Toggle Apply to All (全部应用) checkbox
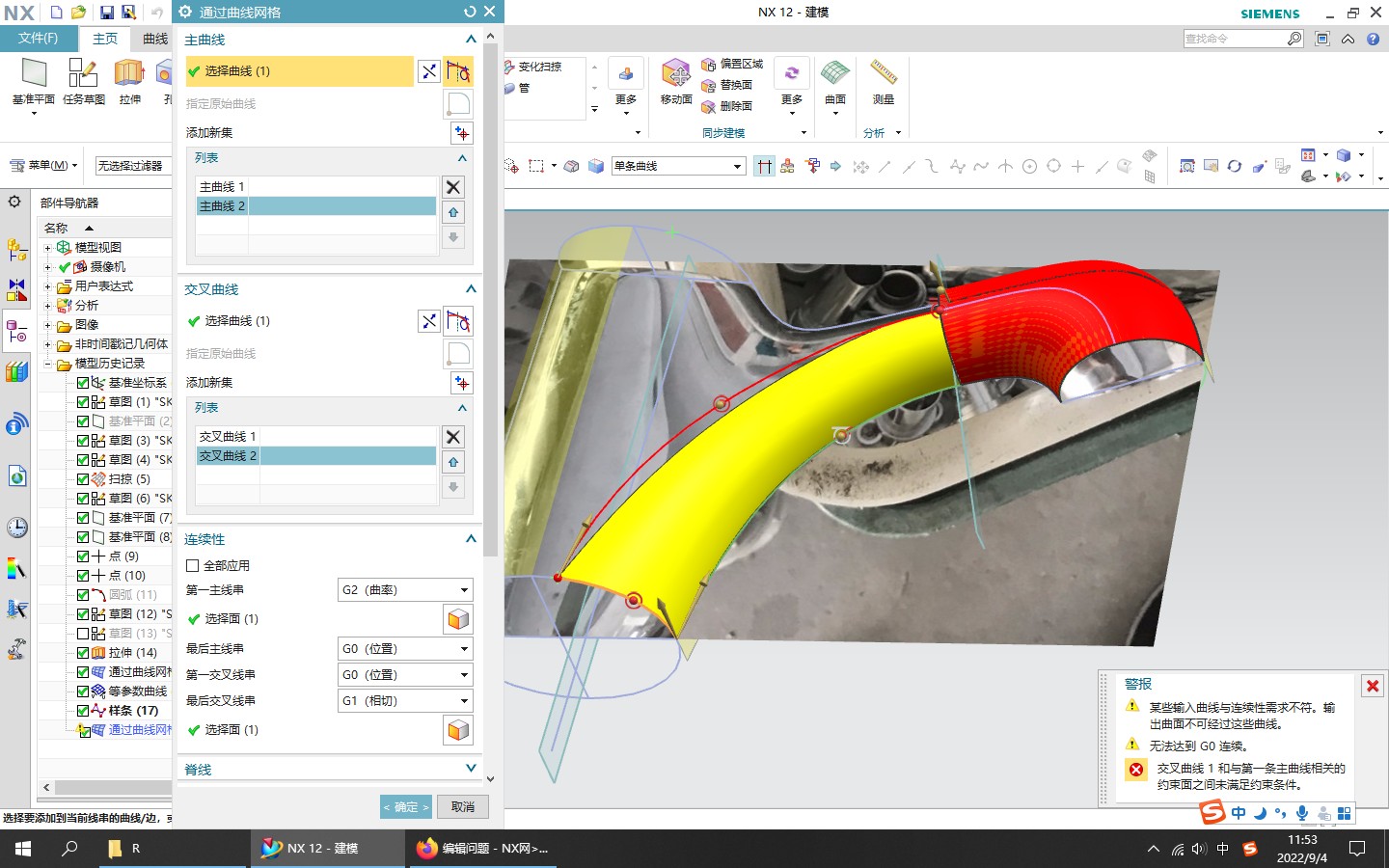Image resolution: width=1389 pixels, height=868 pixels. [193, 566]
